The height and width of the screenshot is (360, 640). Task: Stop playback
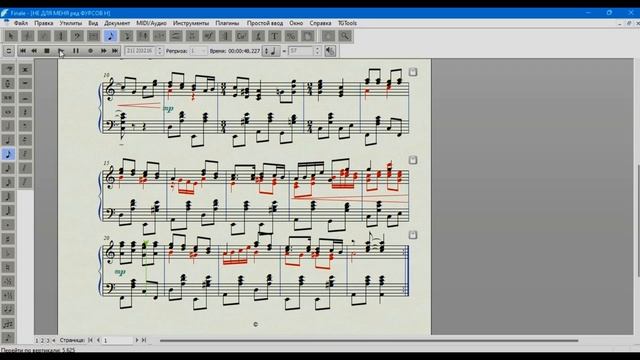[x=47, y=51]
